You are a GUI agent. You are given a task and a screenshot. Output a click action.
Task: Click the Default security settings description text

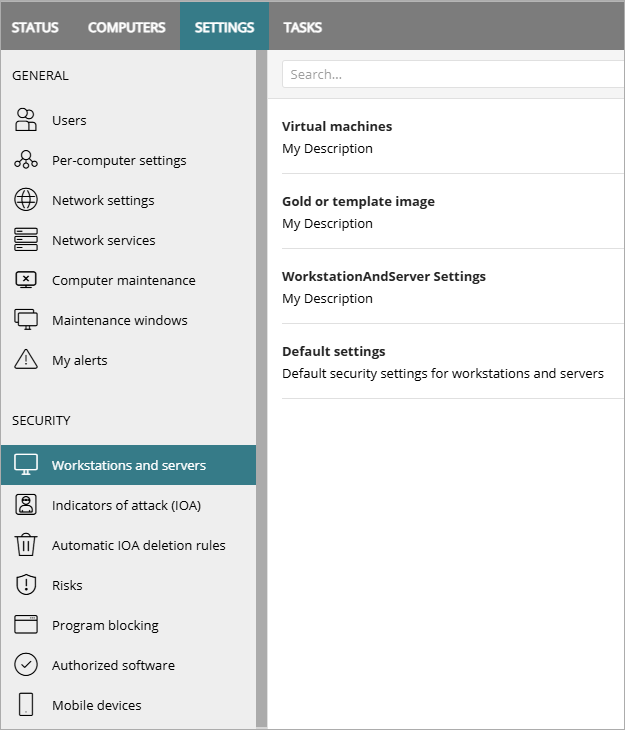click(443, 373)
